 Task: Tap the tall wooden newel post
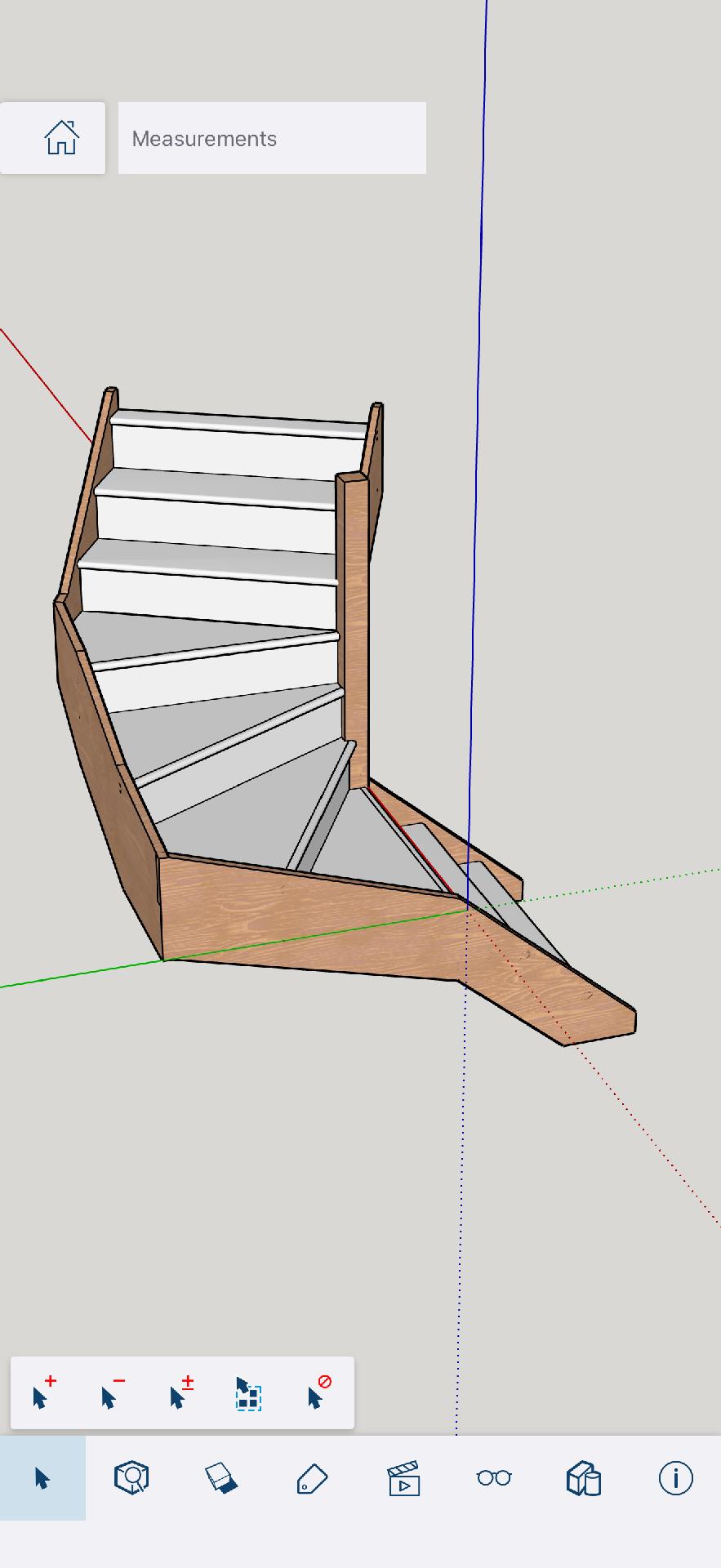point(353,621)
